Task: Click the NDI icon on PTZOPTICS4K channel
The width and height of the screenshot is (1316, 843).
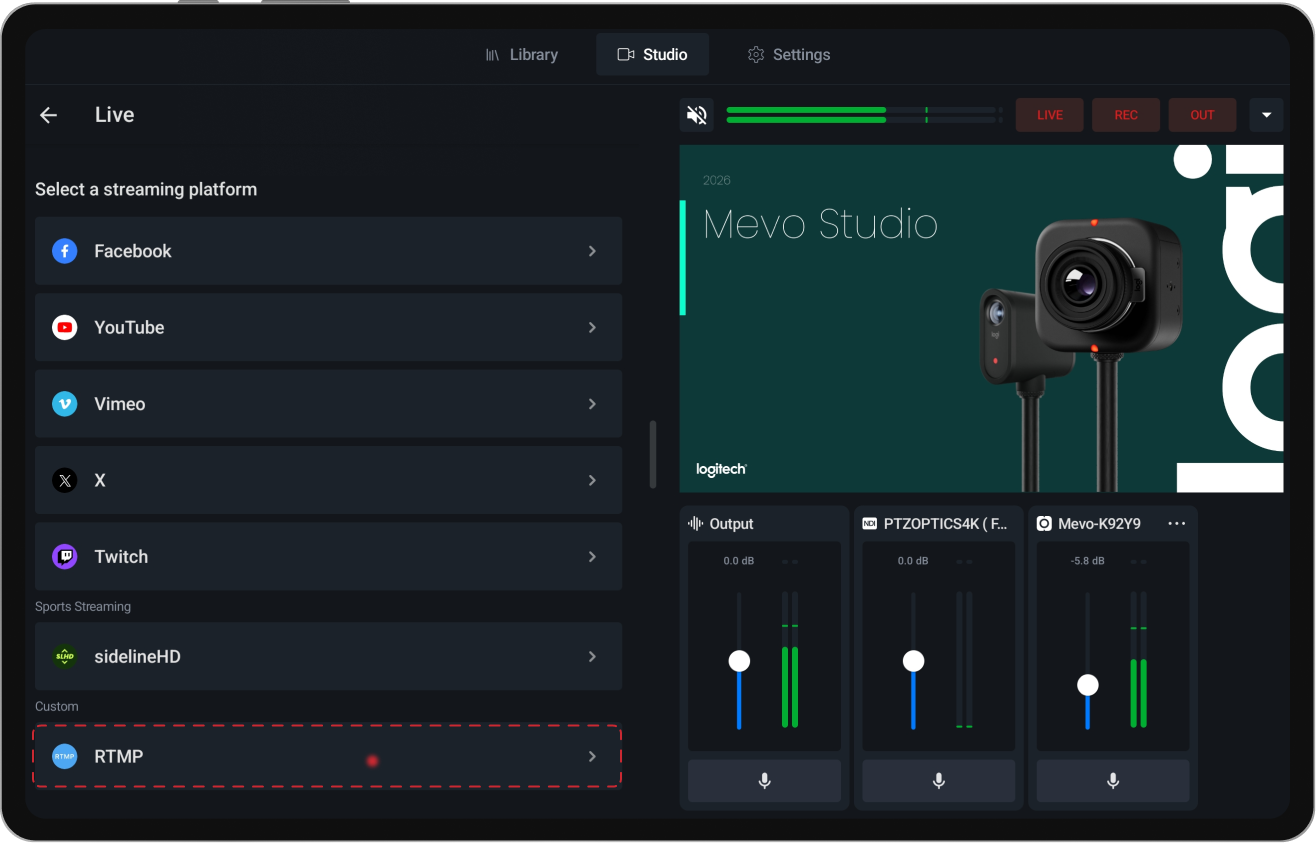Action: point(868,522)
